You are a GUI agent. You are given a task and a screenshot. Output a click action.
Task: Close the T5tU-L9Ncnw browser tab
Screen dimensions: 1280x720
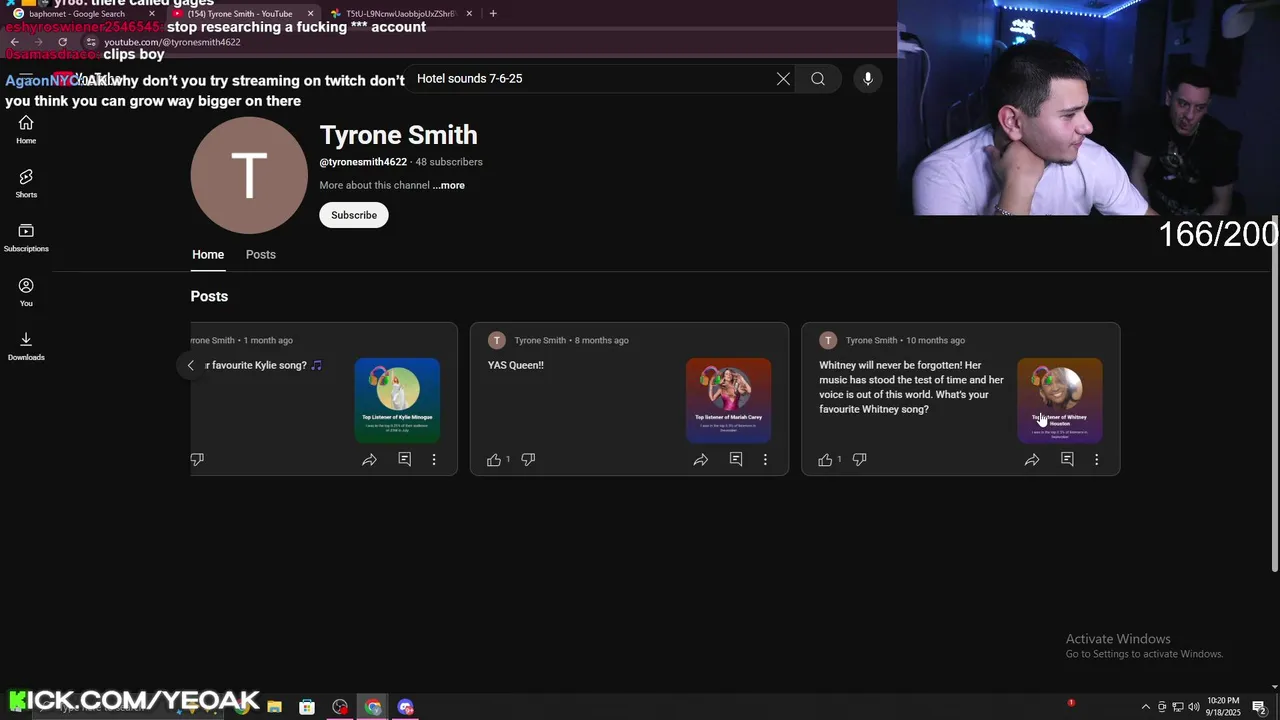(469, 14)
